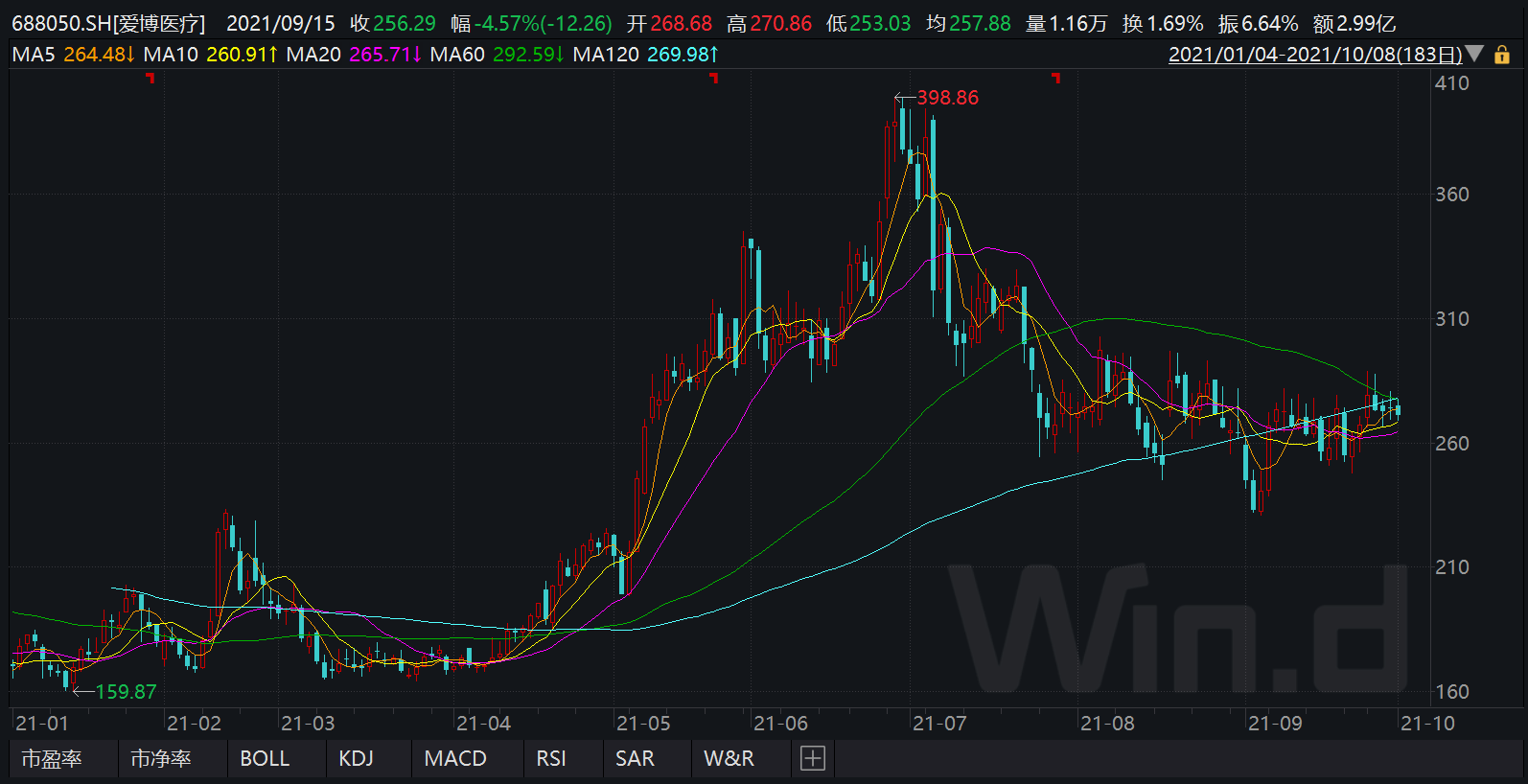Open date range dropdown triangle
Viewport: 1528px width, 784px height.
click(1474, 54)
